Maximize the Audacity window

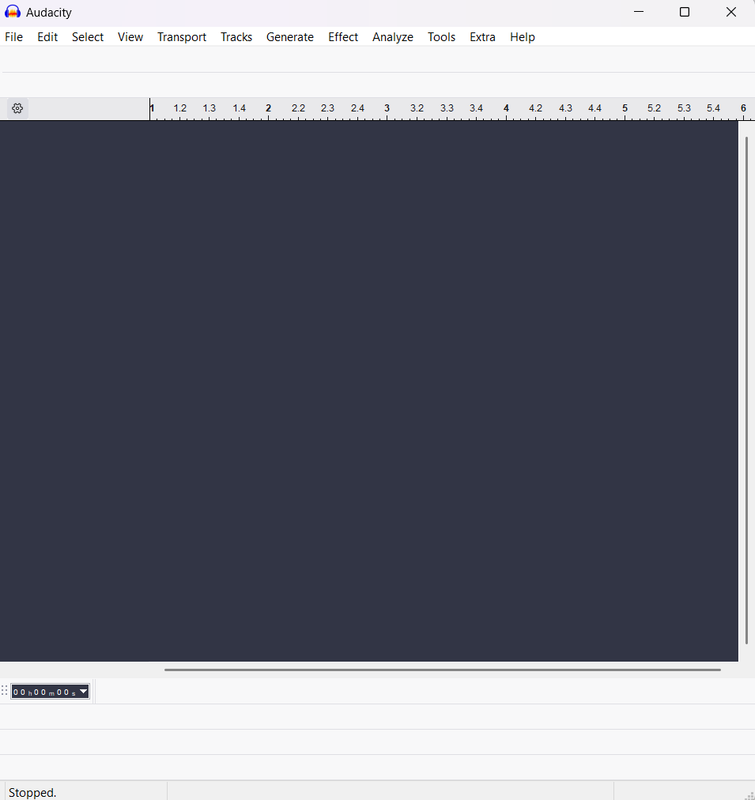pos(685,12)
